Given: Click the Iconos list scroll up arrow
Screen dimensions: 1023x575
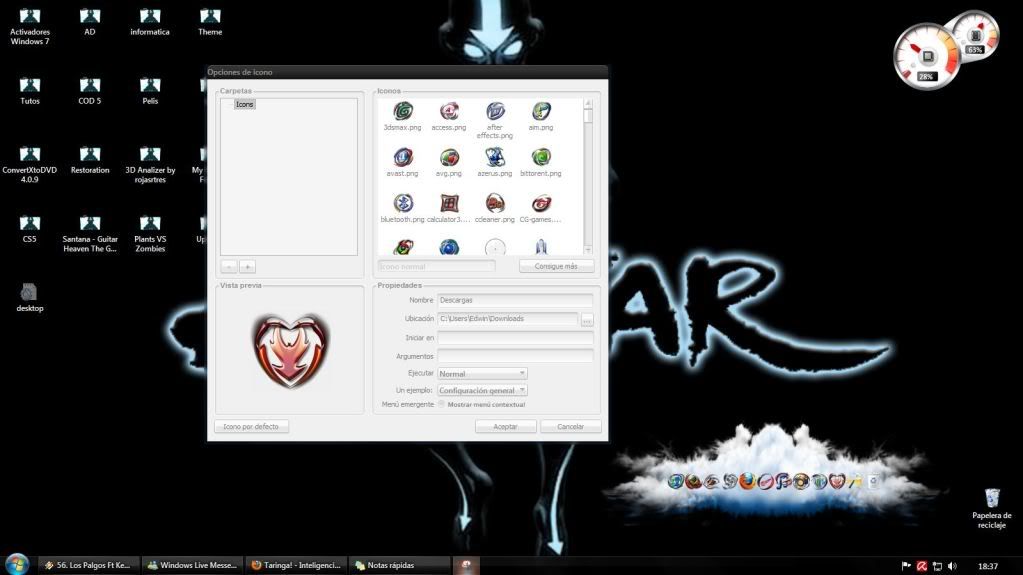Looking at the screenshot, I should [588, 103].
